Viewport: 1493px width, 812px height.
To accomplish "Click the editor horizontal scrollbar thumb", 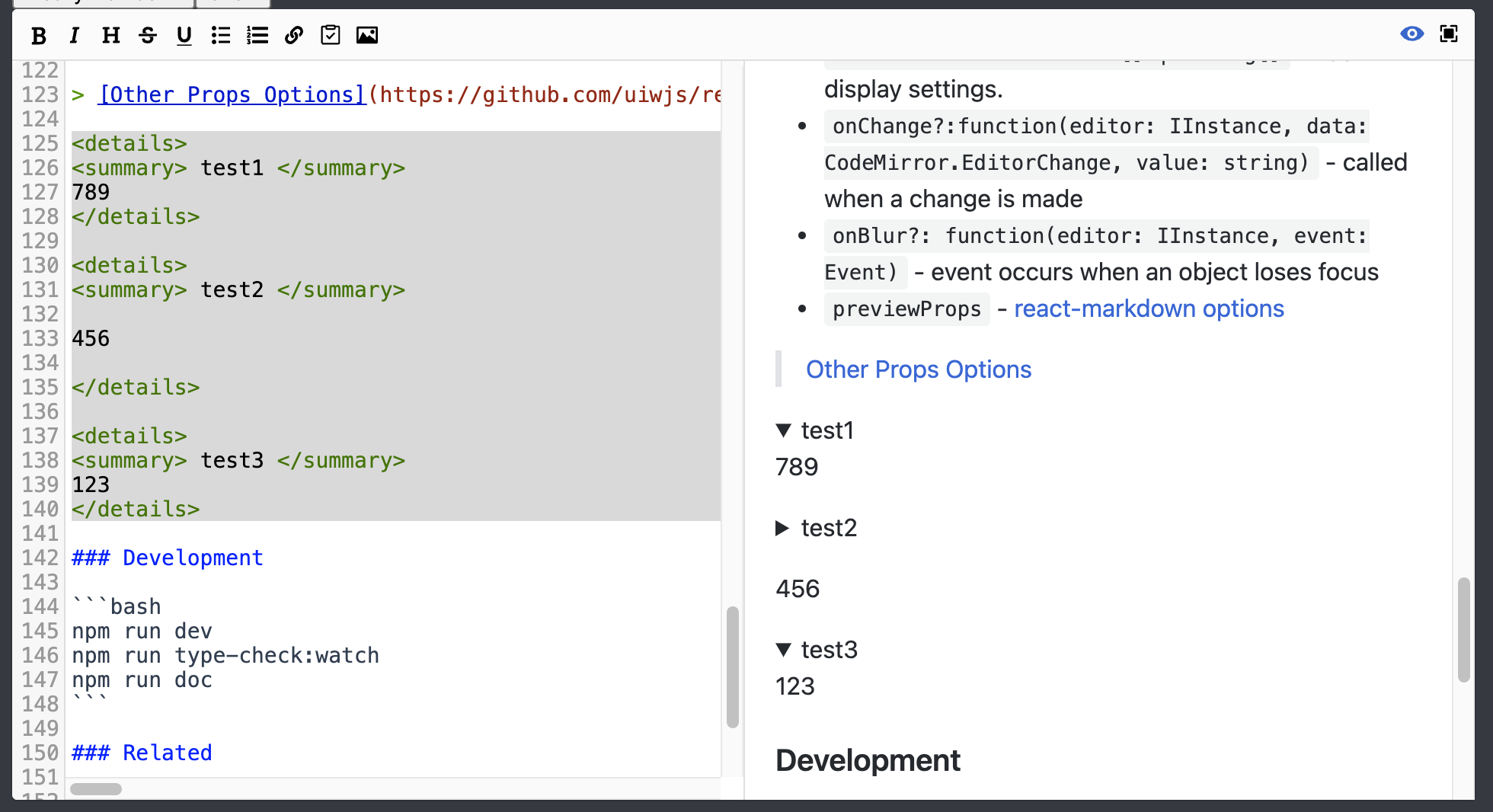I will [x=96, y=789].
